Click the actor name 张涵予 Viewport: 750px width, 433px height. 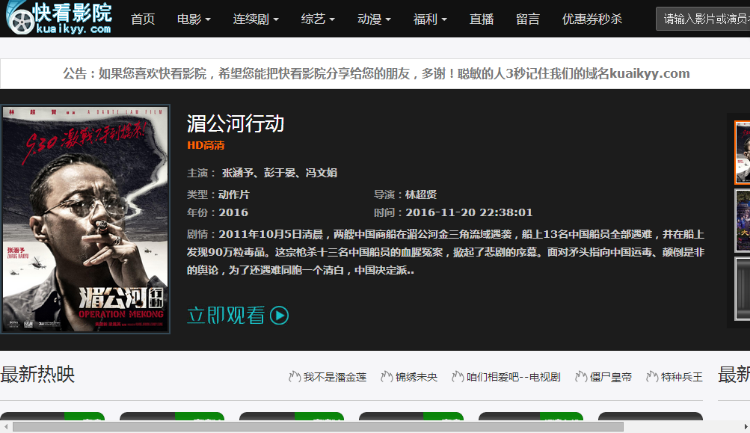237,172
